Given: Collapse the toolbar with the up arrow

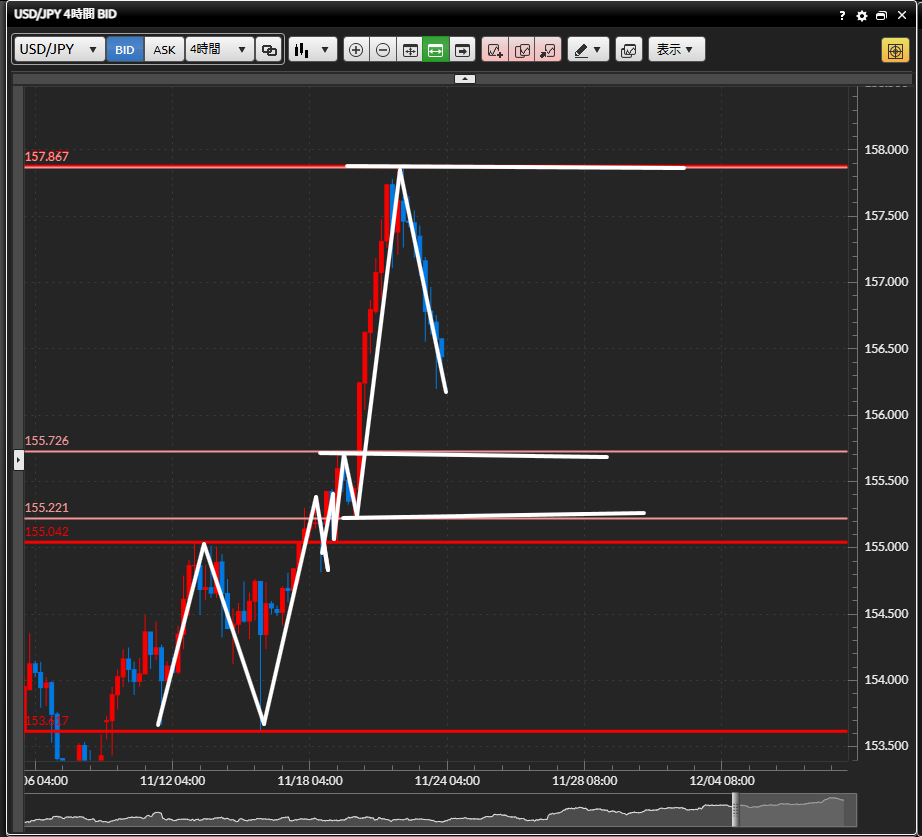Looking at the screenshot, I should point(464,78).
